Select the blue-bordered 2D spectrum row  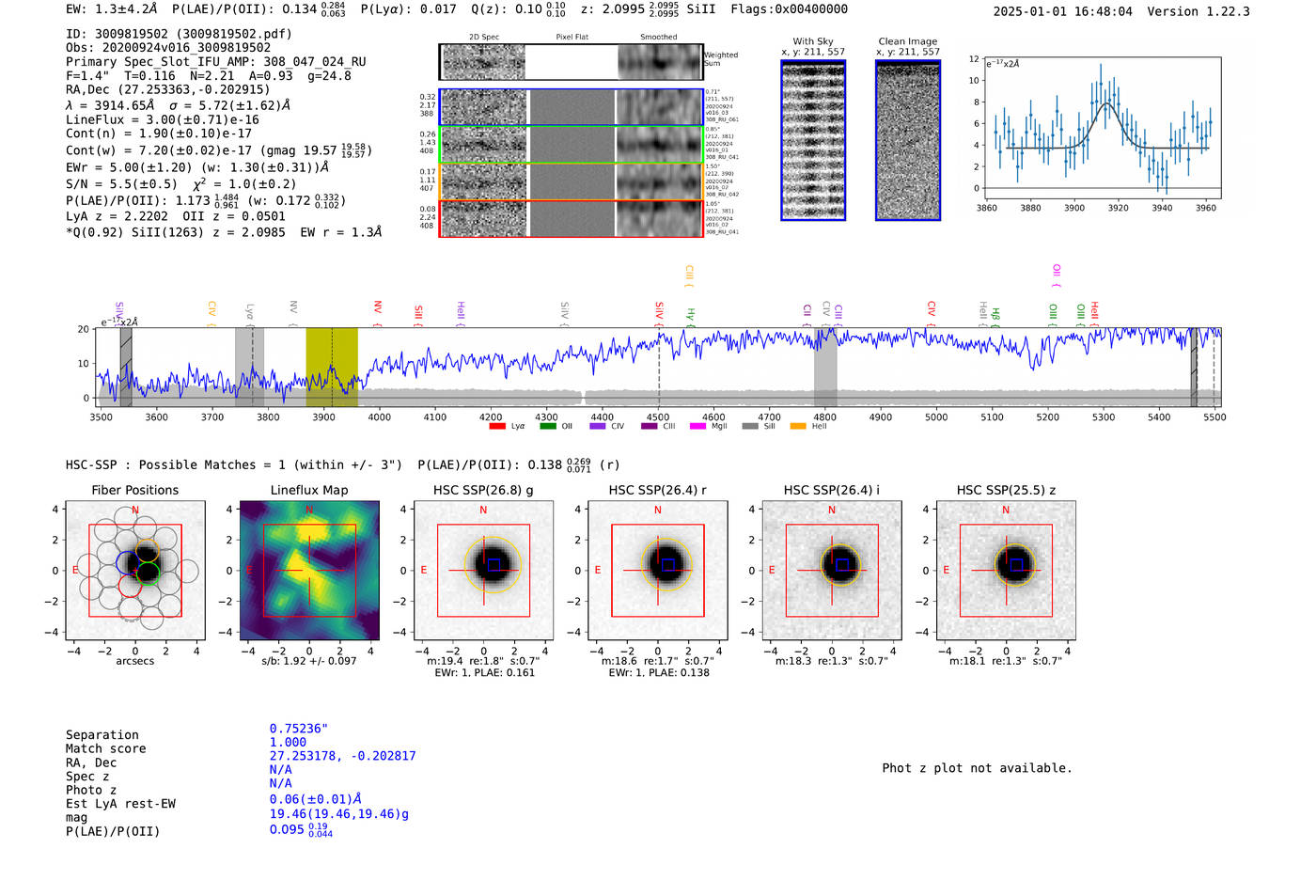(572, 107)
